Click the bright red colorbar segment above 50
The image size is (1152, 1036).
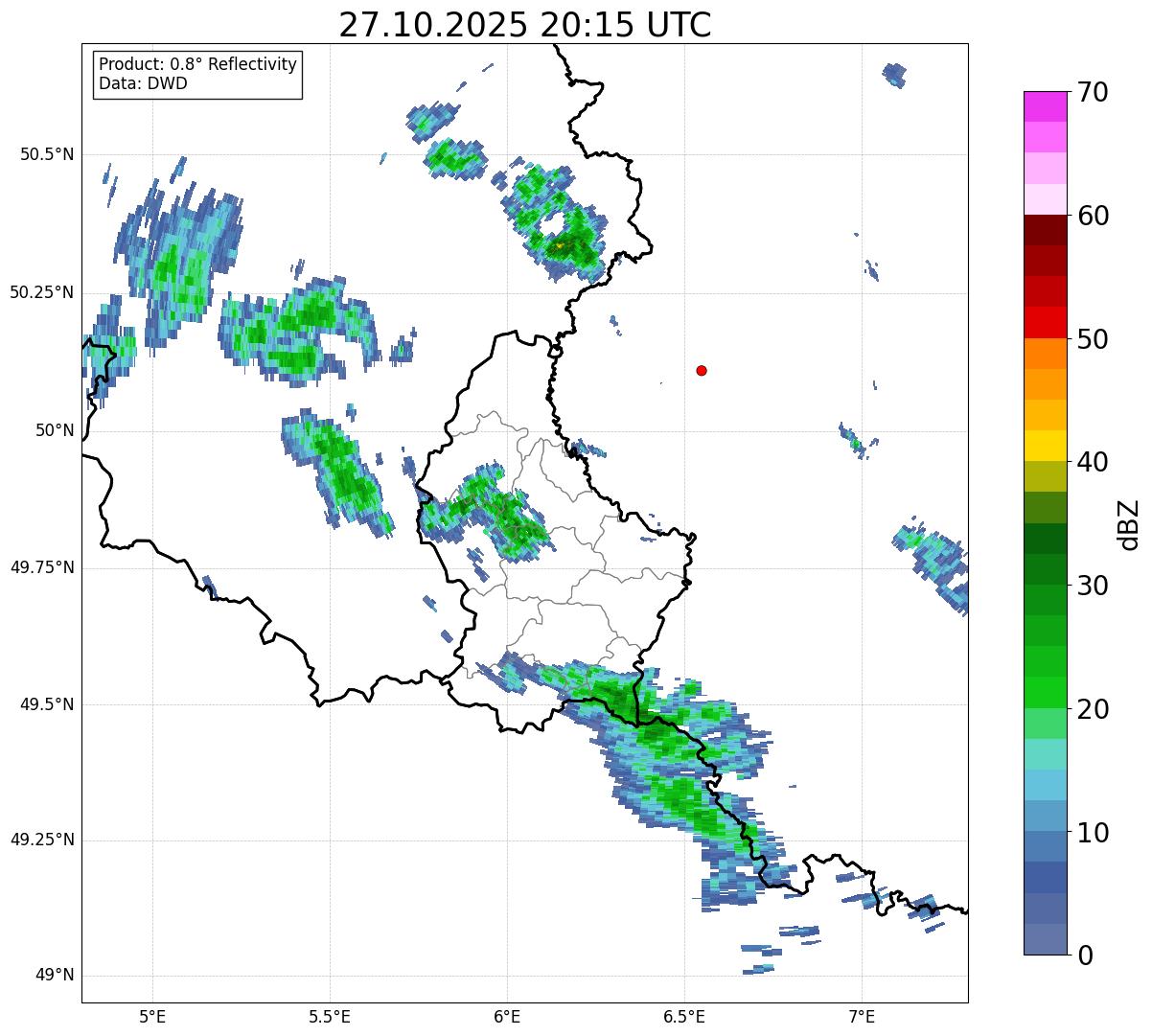pyautogui.click(x=1046, y=322)
